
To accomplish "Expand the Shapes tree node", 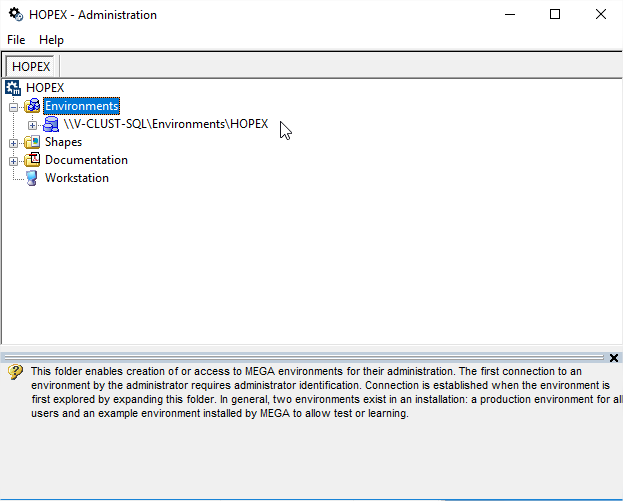I will (x=14, y=143).
